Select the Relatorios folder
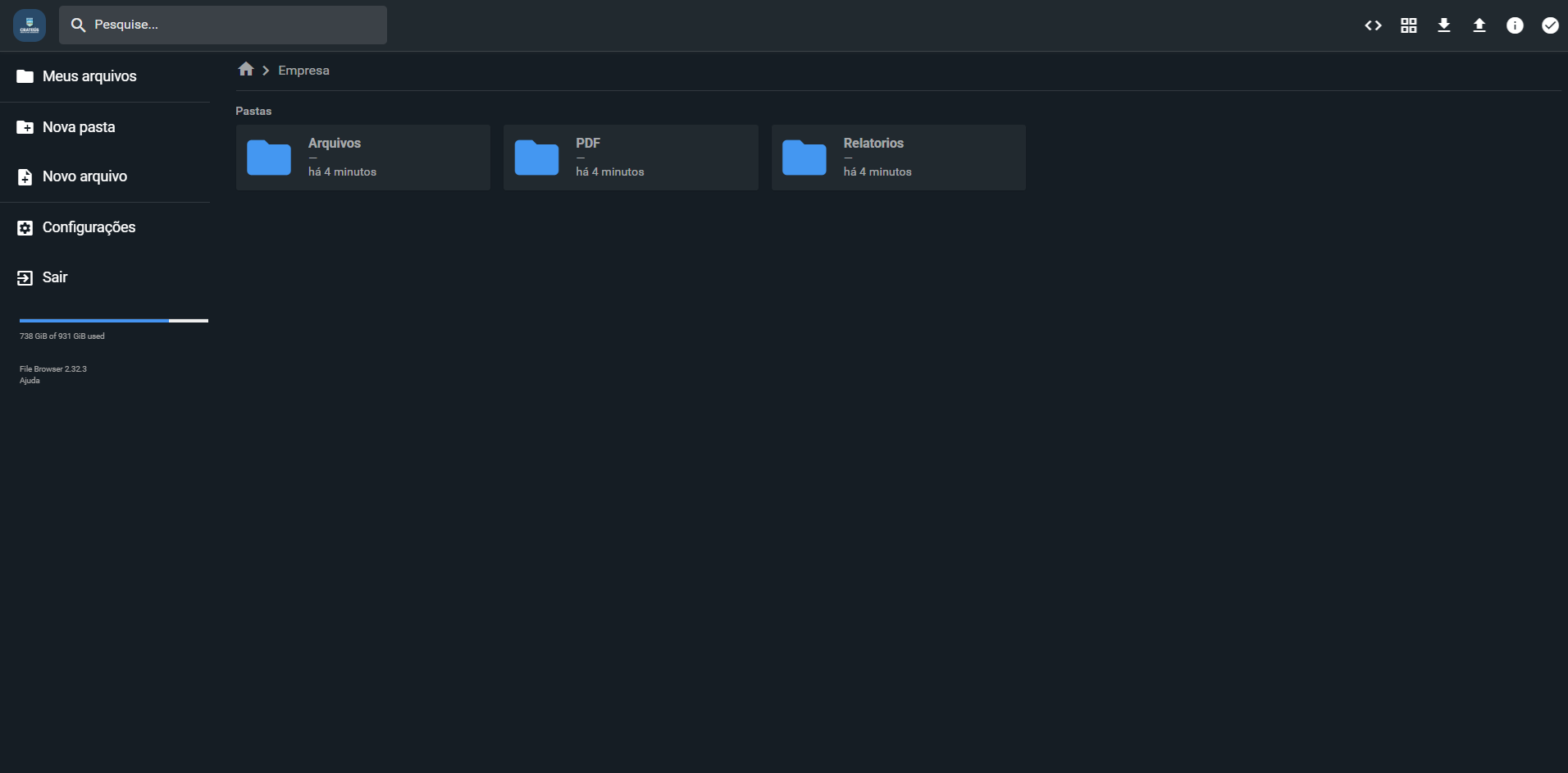Image resolution: width=1568 pixels, height=773 pixels. click(x=898, y=158)
